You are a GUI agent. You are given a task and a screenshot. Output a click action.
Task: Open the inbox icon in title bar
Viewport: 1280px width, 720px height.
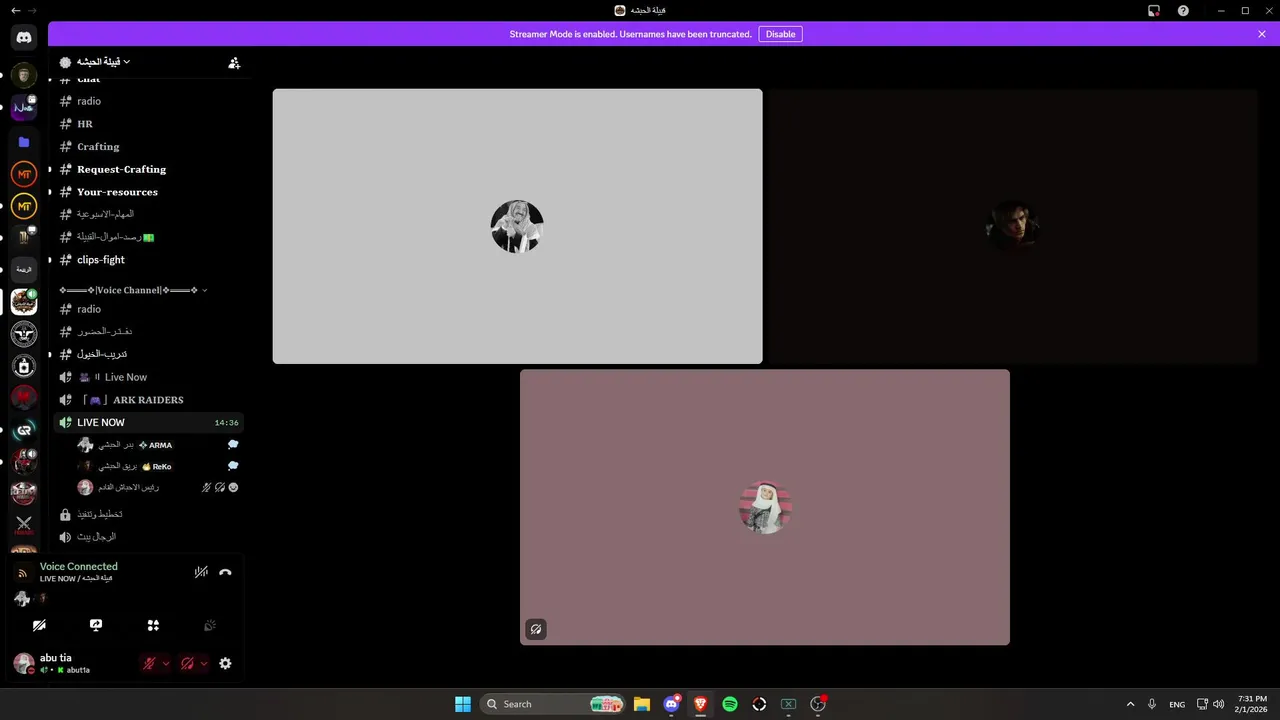coord(1154,10)
